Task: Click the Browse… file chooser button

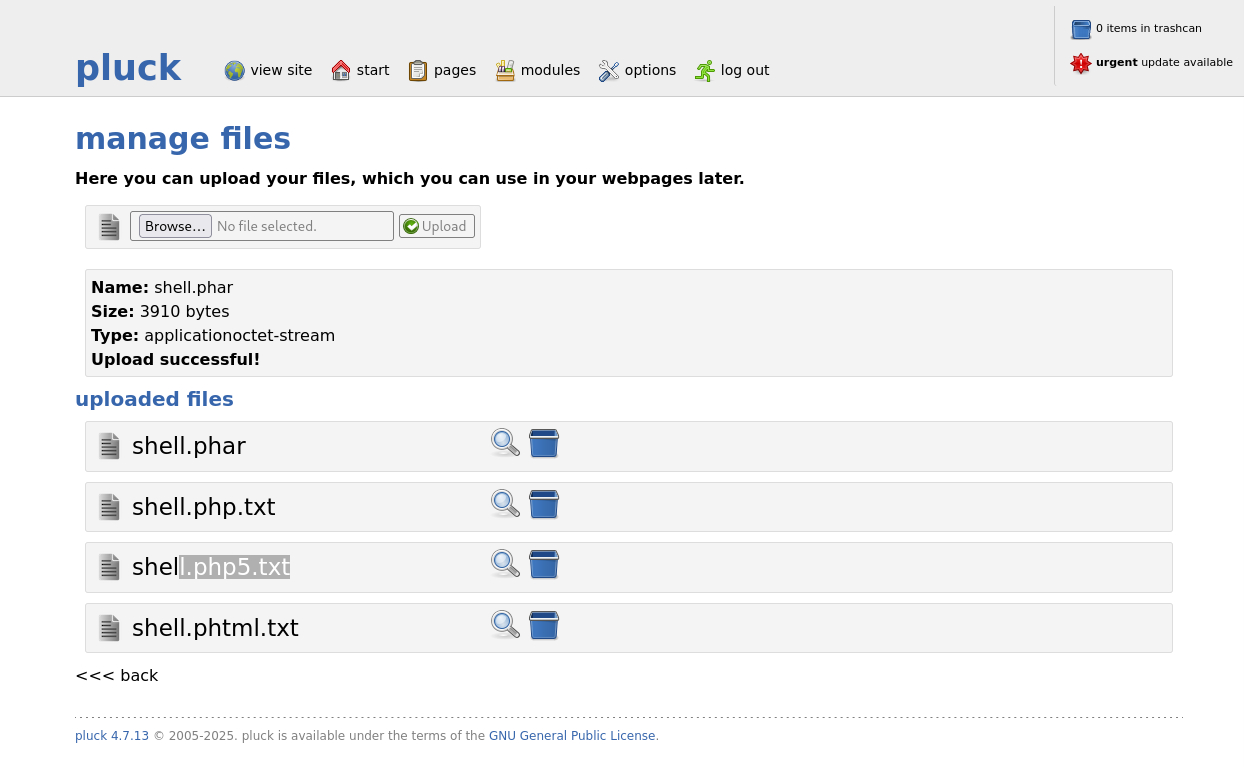Action: (x=175, y=226)
